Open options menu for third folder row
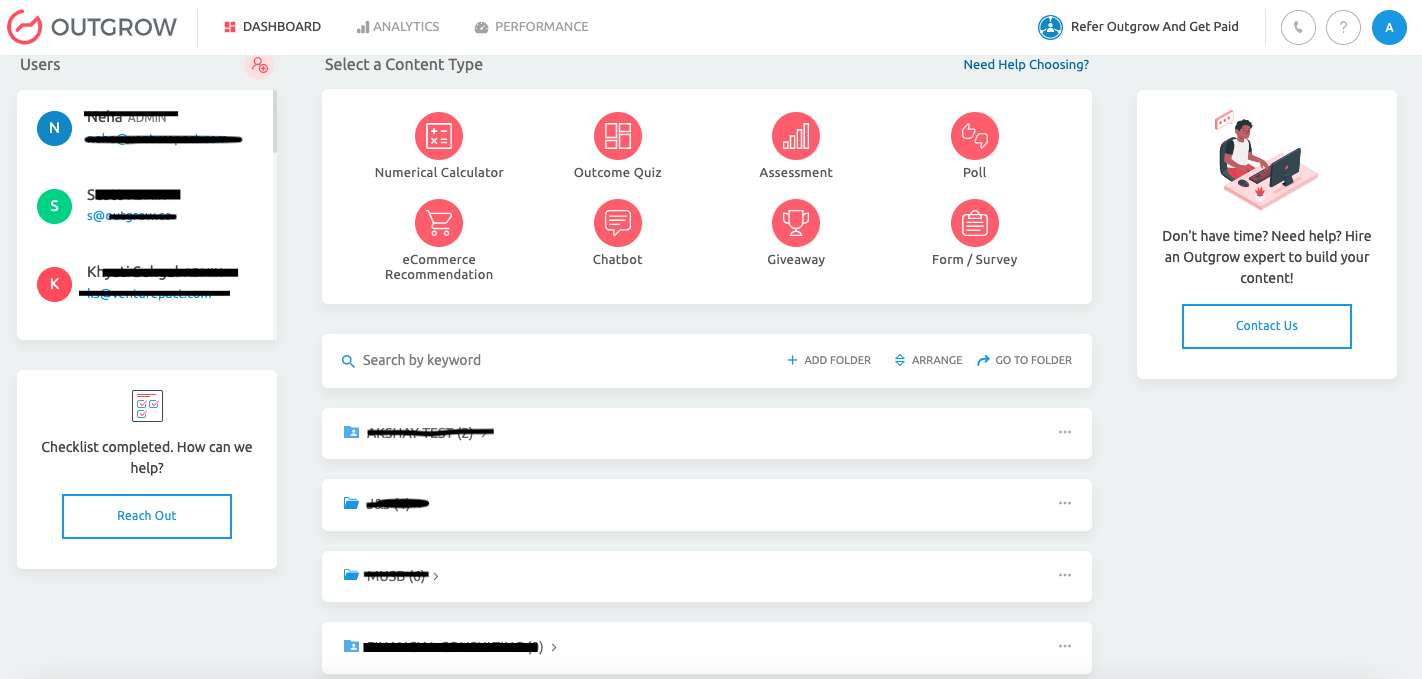Screen dimensions: 1422x679 [x=1065, y=575]
